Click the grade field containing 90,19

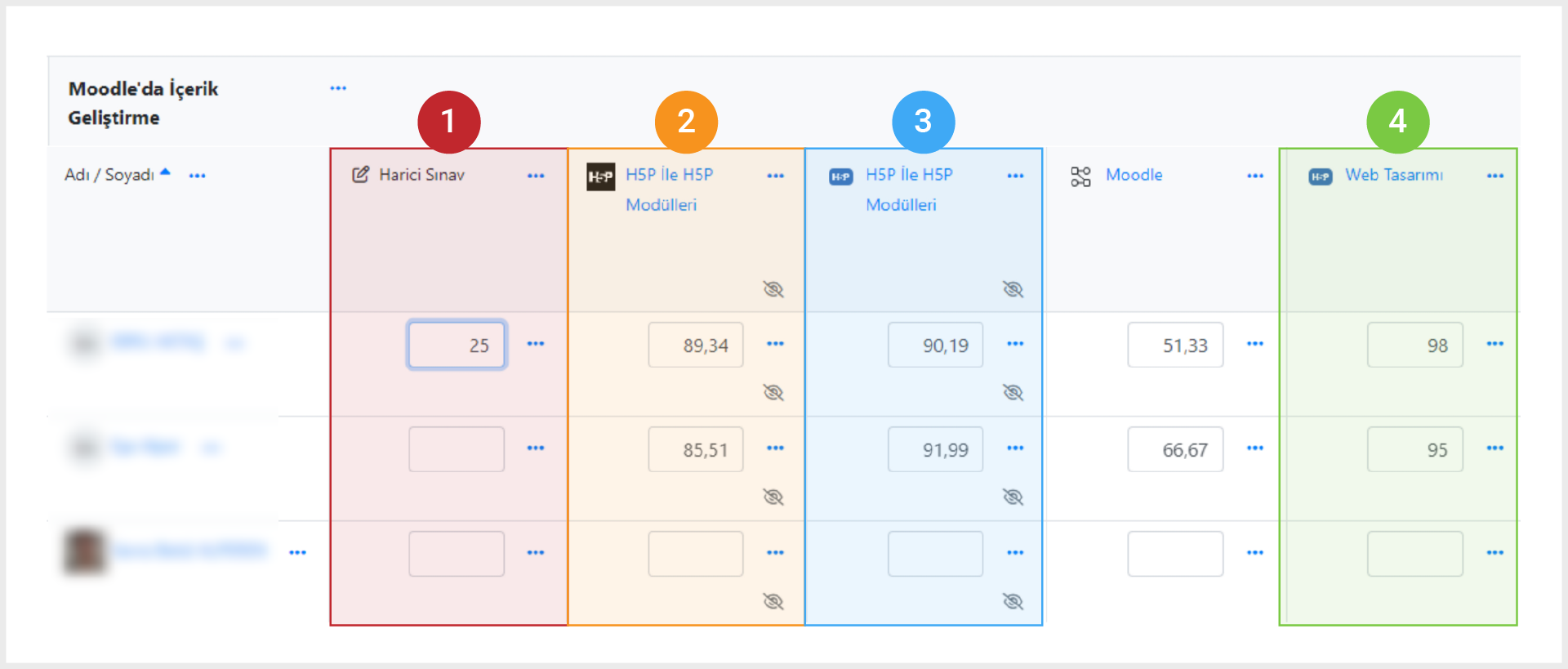pyautogui.click(x=936, y=345)
